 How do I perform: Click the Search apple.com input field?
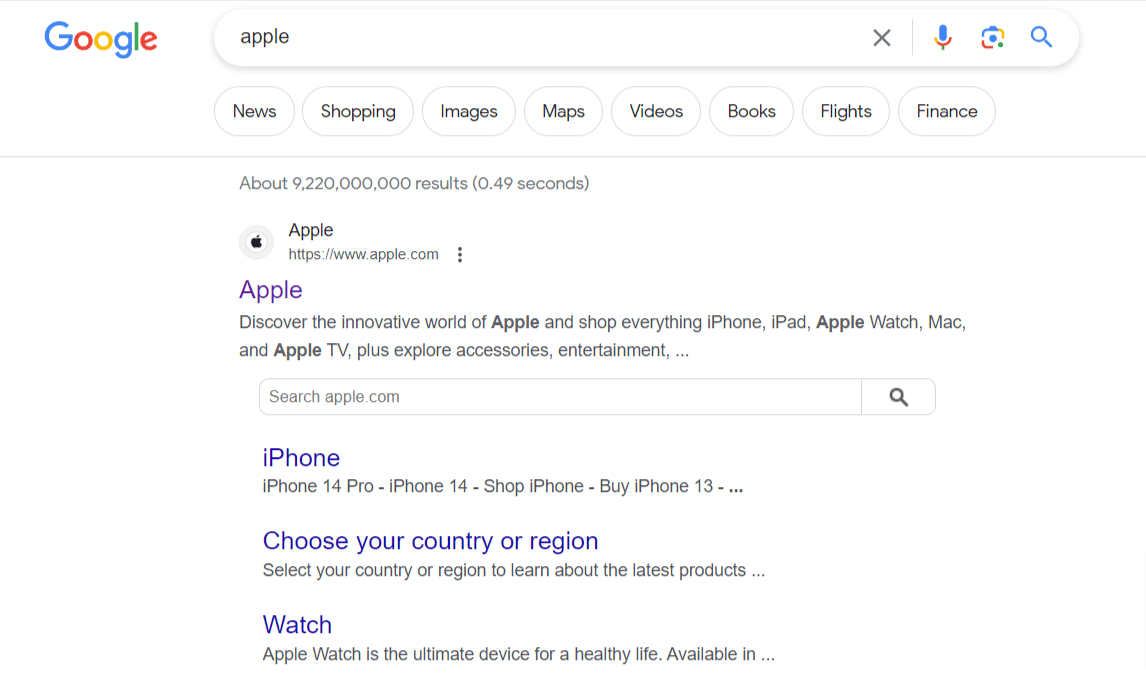tap(560, 397)
